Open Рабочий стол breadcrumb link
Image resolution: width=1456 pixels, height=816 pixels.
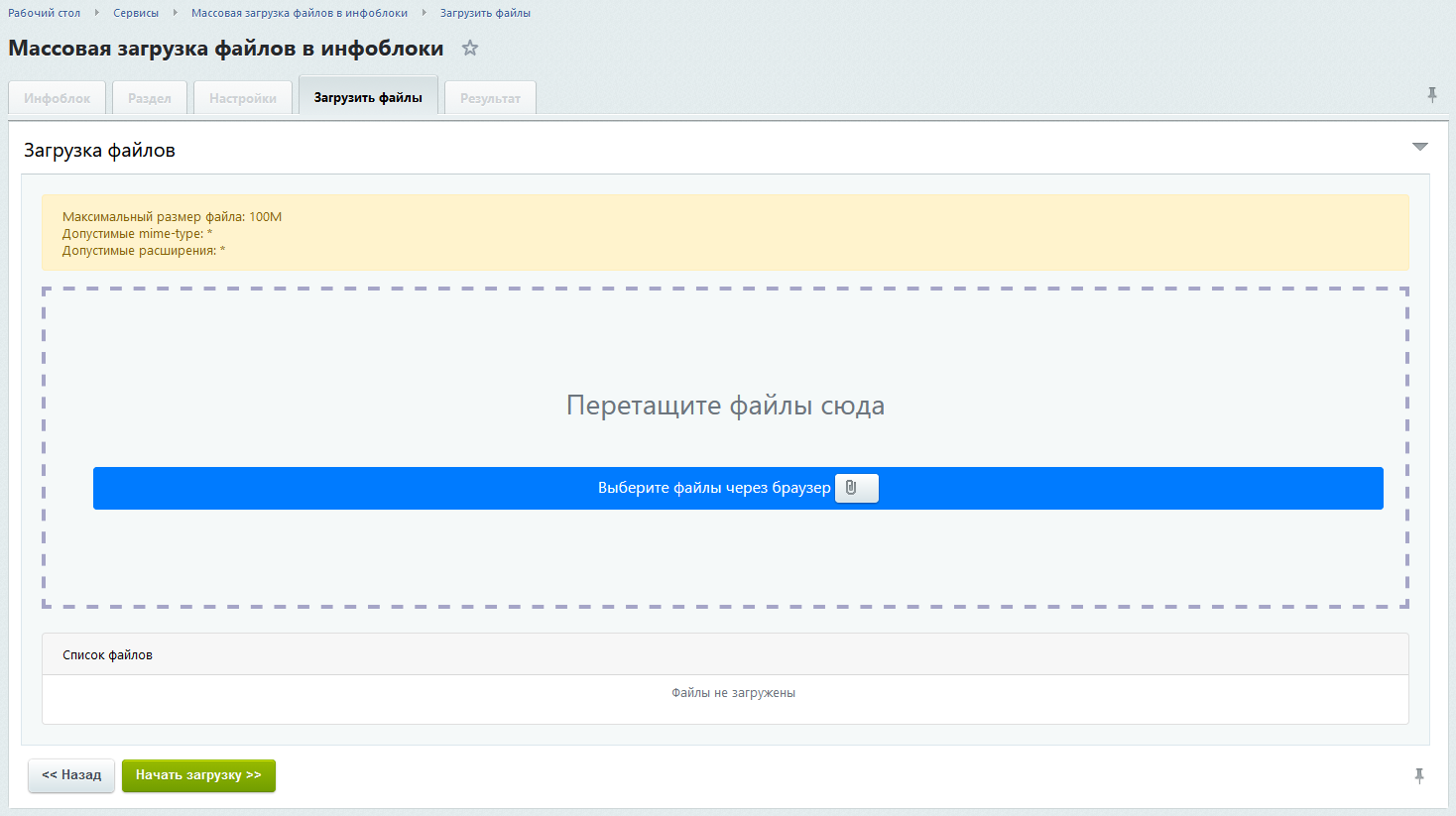(45, 13)
